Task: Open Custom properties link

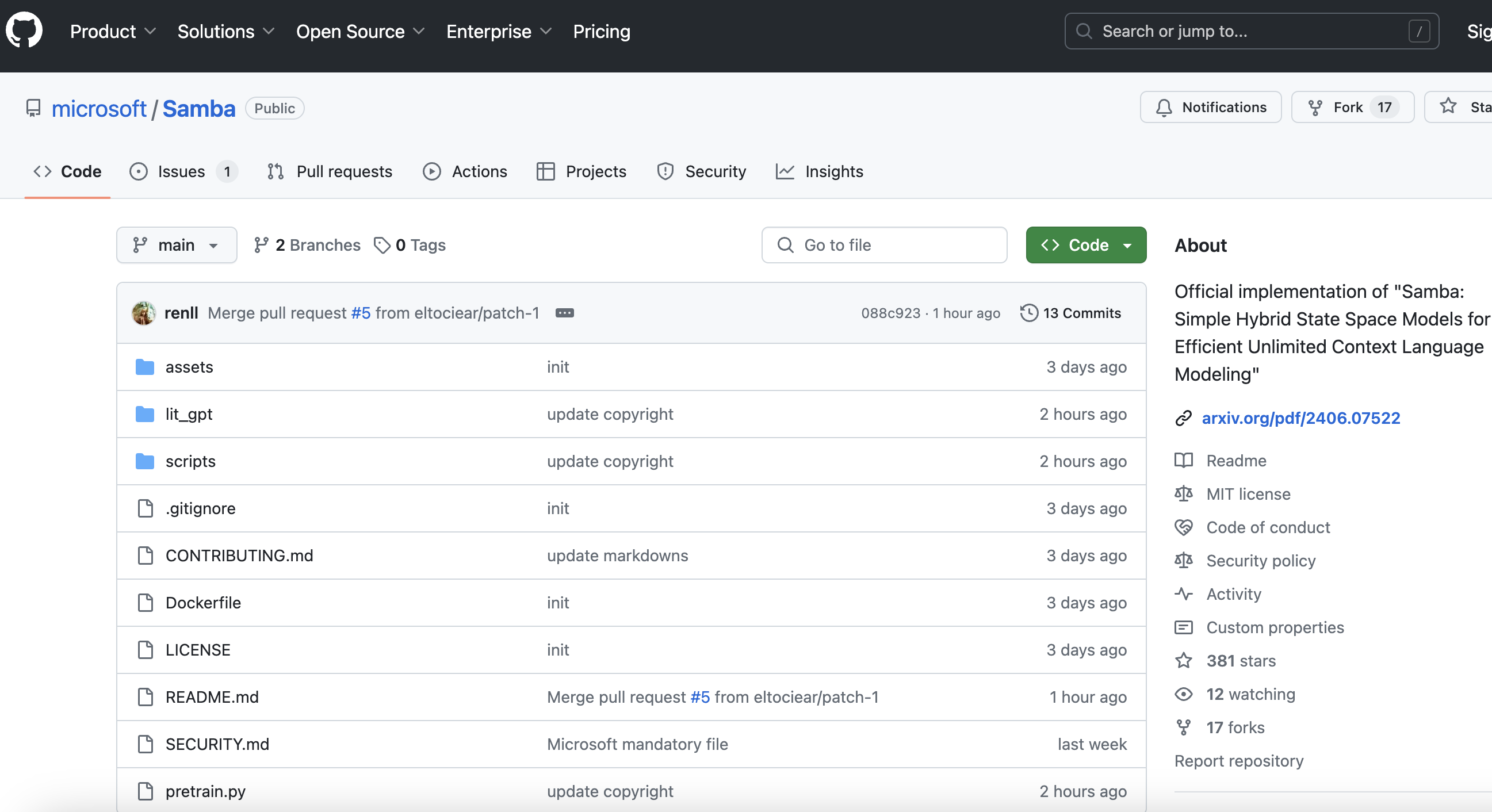Action: pyautogui.click(x=1275, y=627)
